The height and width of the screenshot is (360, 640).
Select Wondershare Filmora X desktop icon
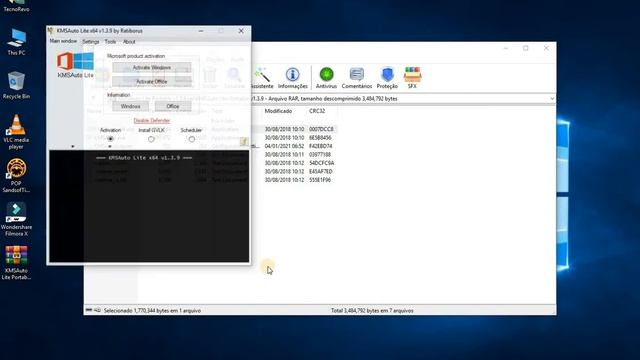pyautogui.click(x=16, y=220)
